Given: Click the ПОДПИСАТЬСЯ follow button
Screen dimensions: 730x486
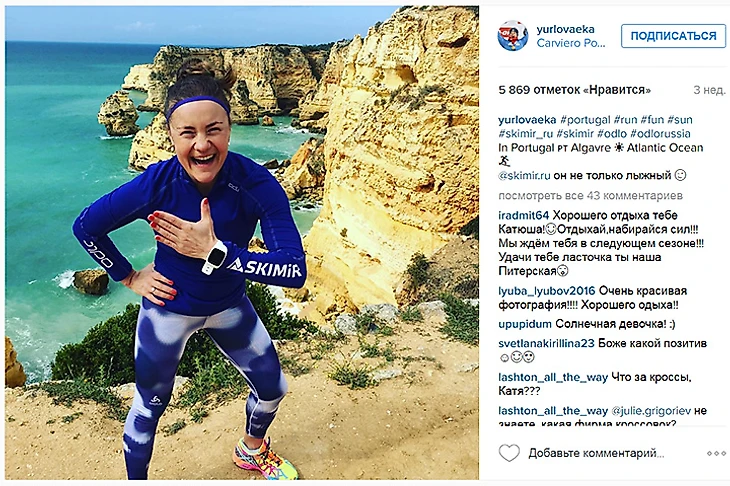Looking at the screenshot, I should tap(673, 36).
